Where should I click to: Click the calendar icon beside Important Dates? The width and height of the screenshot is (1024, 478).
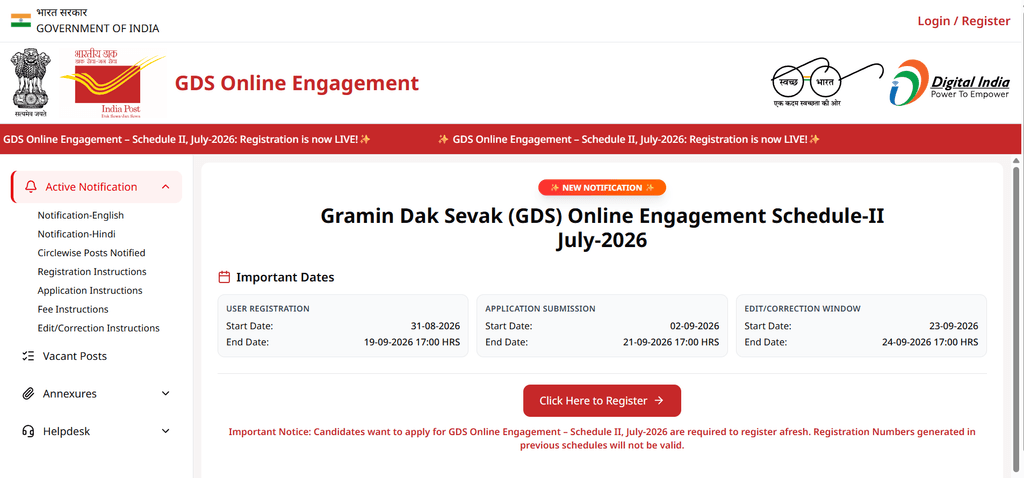224,278
